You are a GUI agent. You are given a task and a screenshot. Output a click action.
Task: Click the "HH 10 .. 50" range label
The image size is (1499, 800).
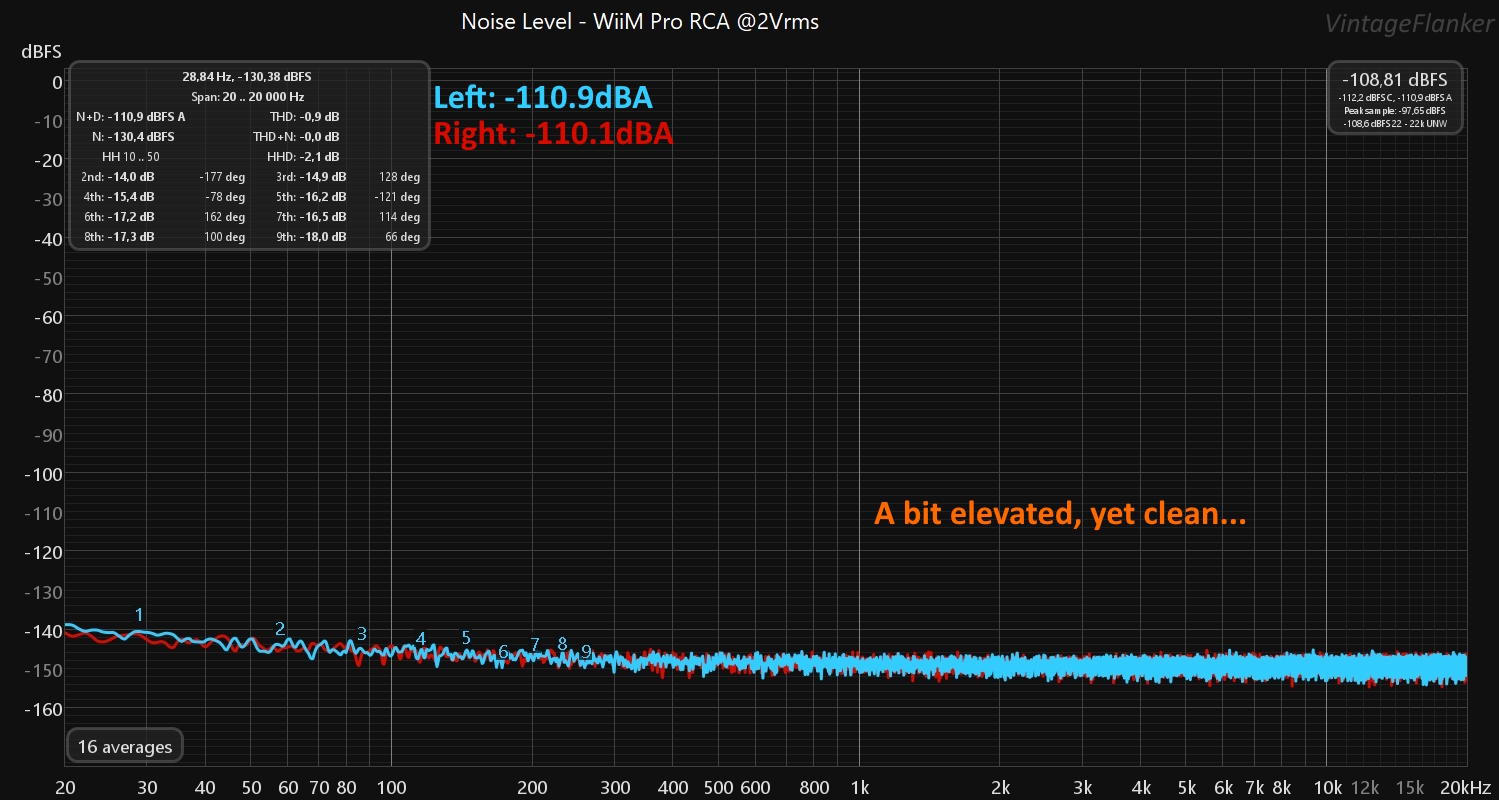(x=131, y=157)
